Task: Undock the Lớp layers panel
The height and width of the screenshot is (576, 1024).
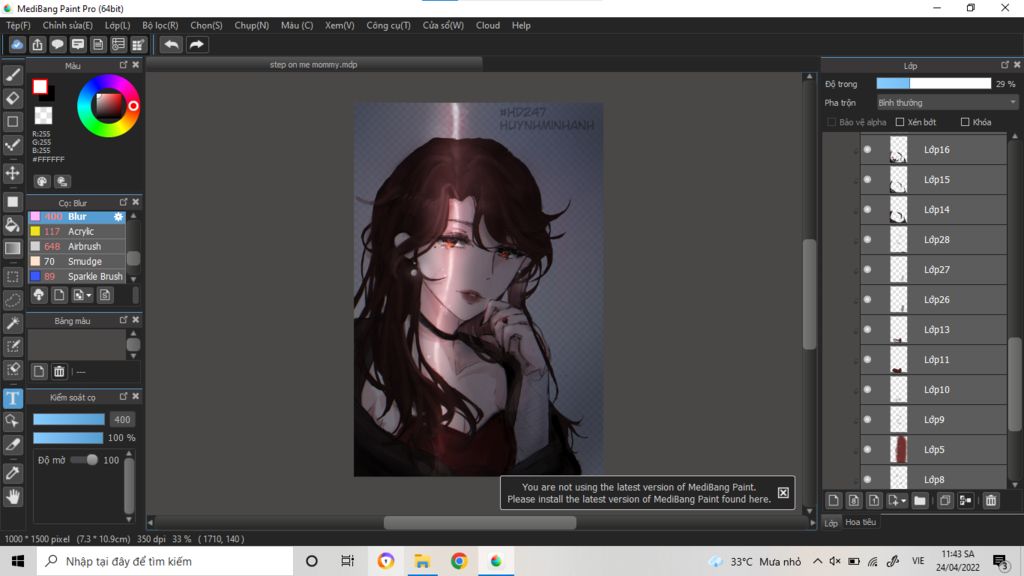Action: click(x=1004, y=65)
